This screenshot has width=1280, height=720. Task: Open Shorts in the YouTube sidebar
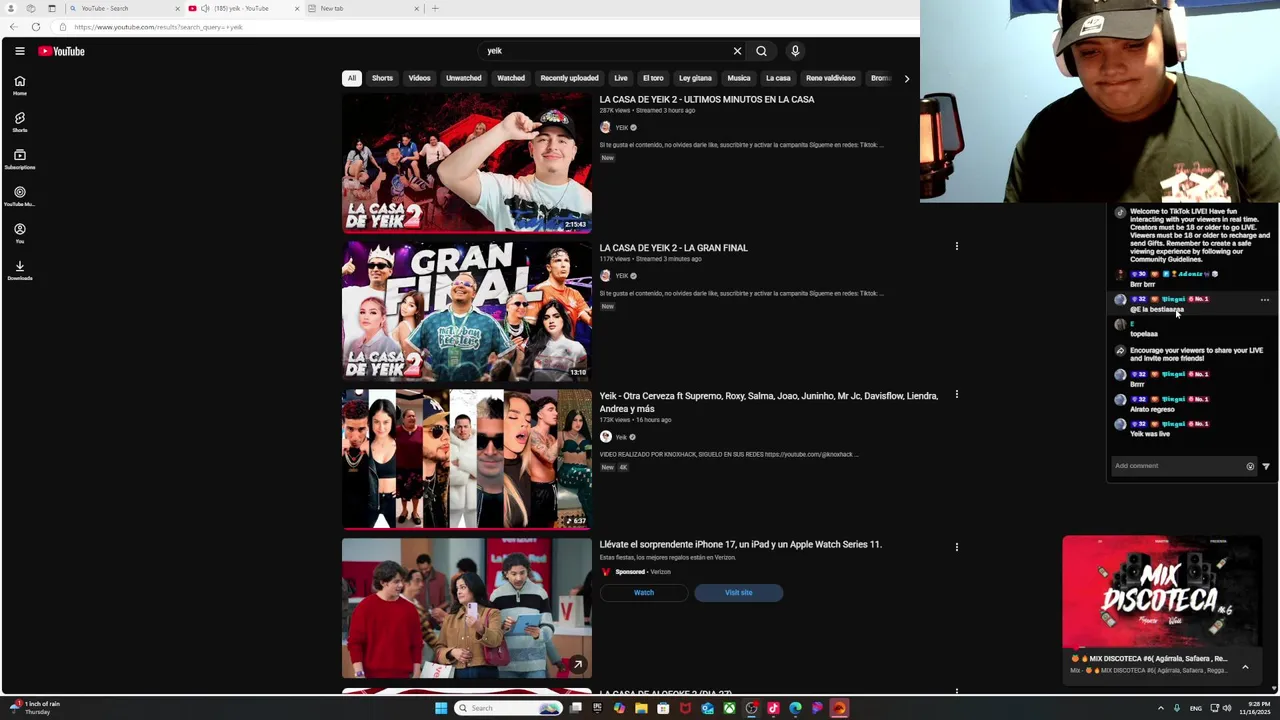pos(19,122)
